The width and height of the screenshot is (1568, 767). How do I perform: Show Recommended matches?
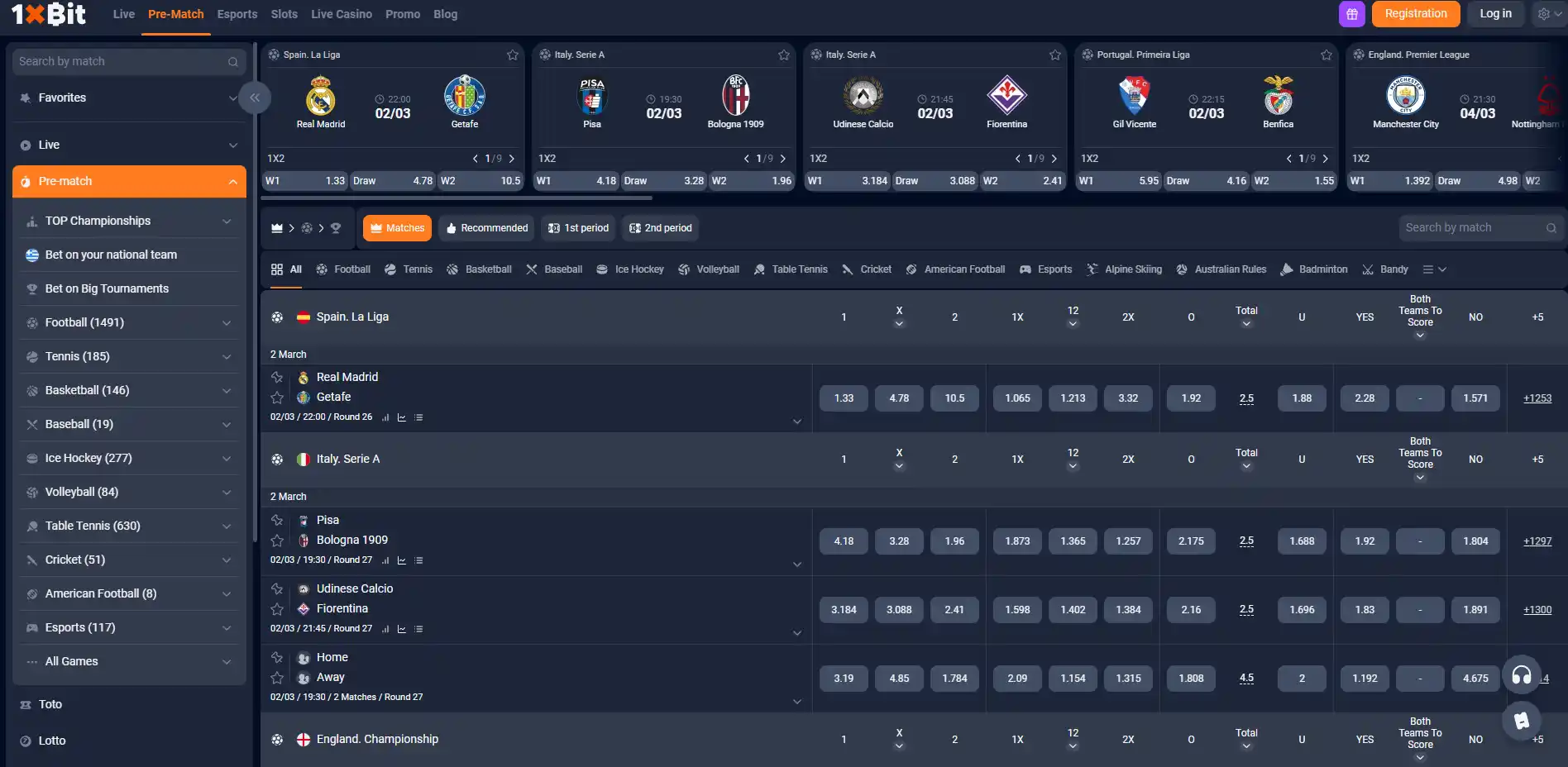(486, 228)
